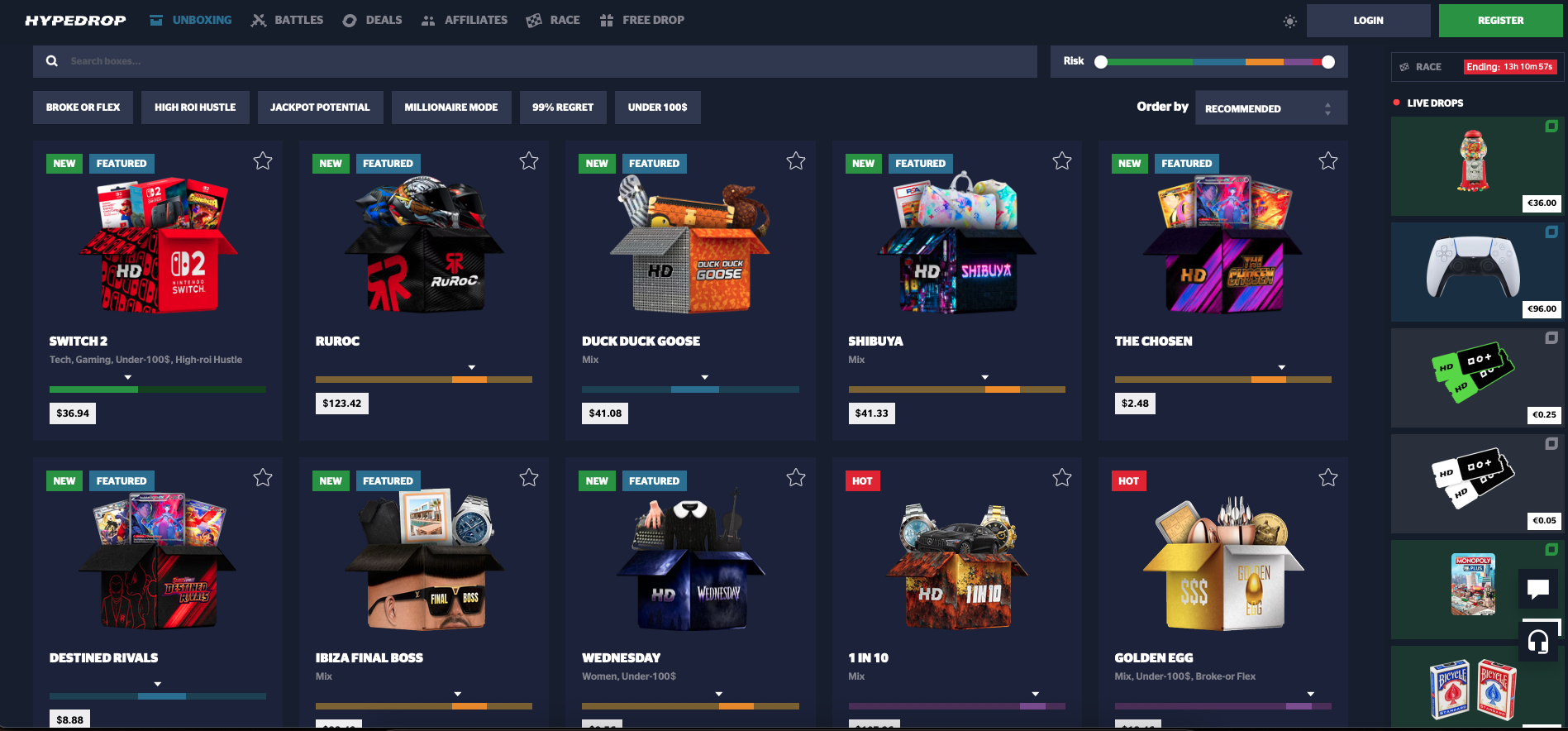Favorite the Duck Duck Goose box star

point(796,161)
